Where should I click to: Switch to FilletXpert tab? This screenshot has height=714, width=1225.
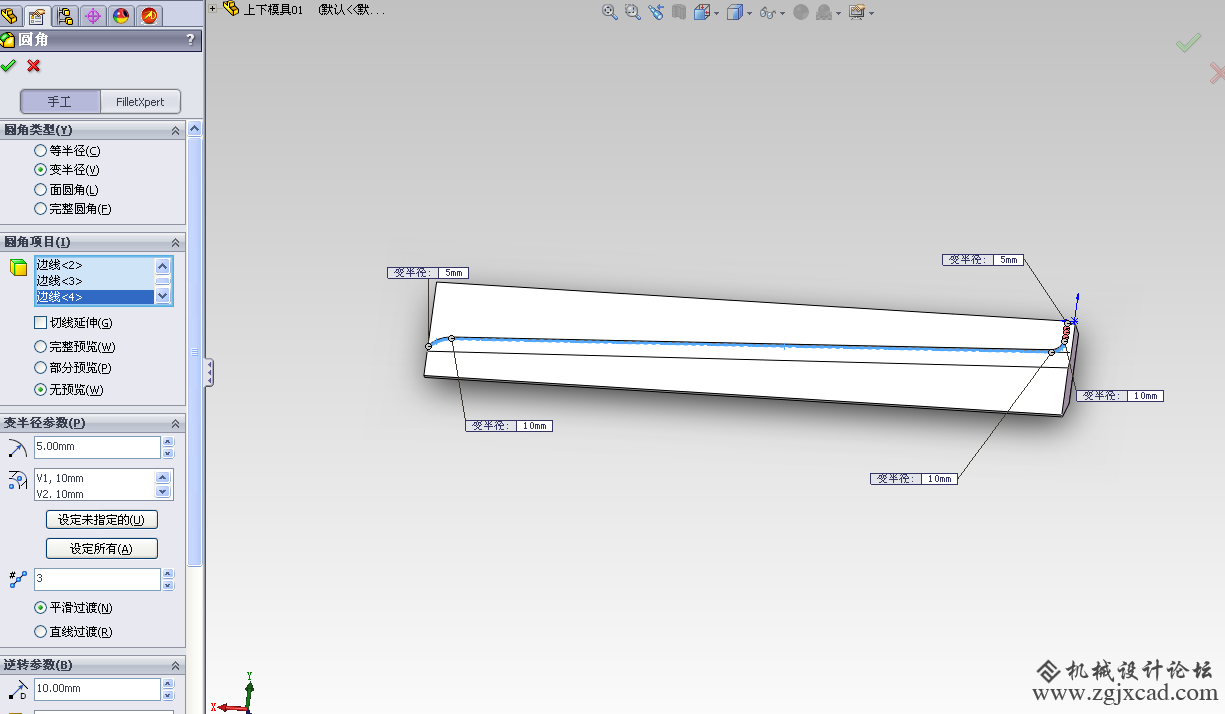coord(140,102)
